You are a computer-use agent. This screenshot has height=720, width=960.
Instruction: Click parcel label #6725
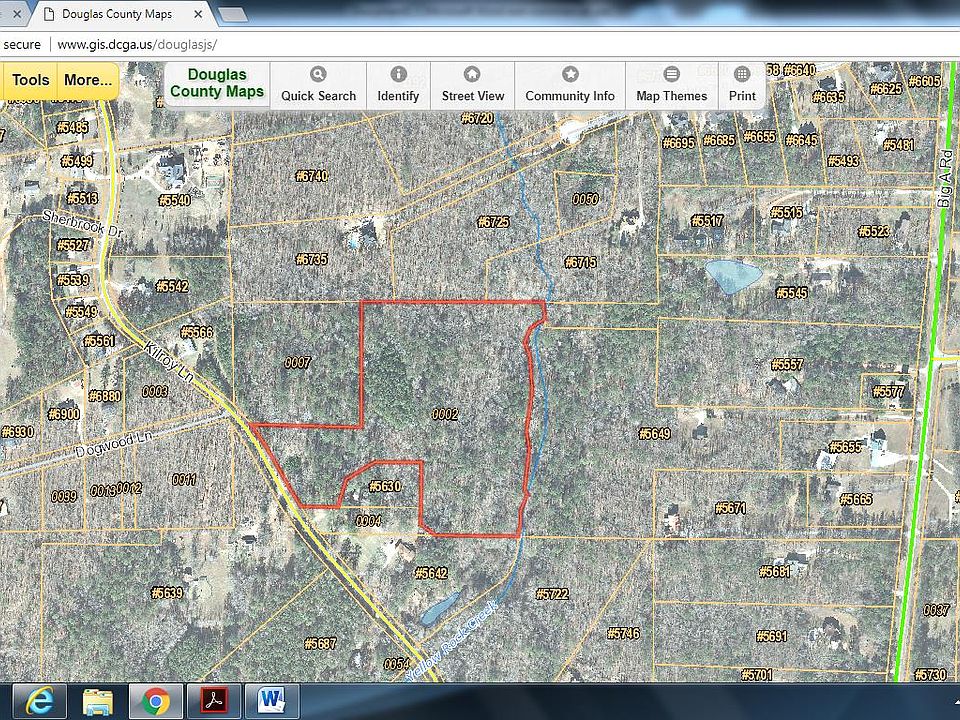point(493,222)
